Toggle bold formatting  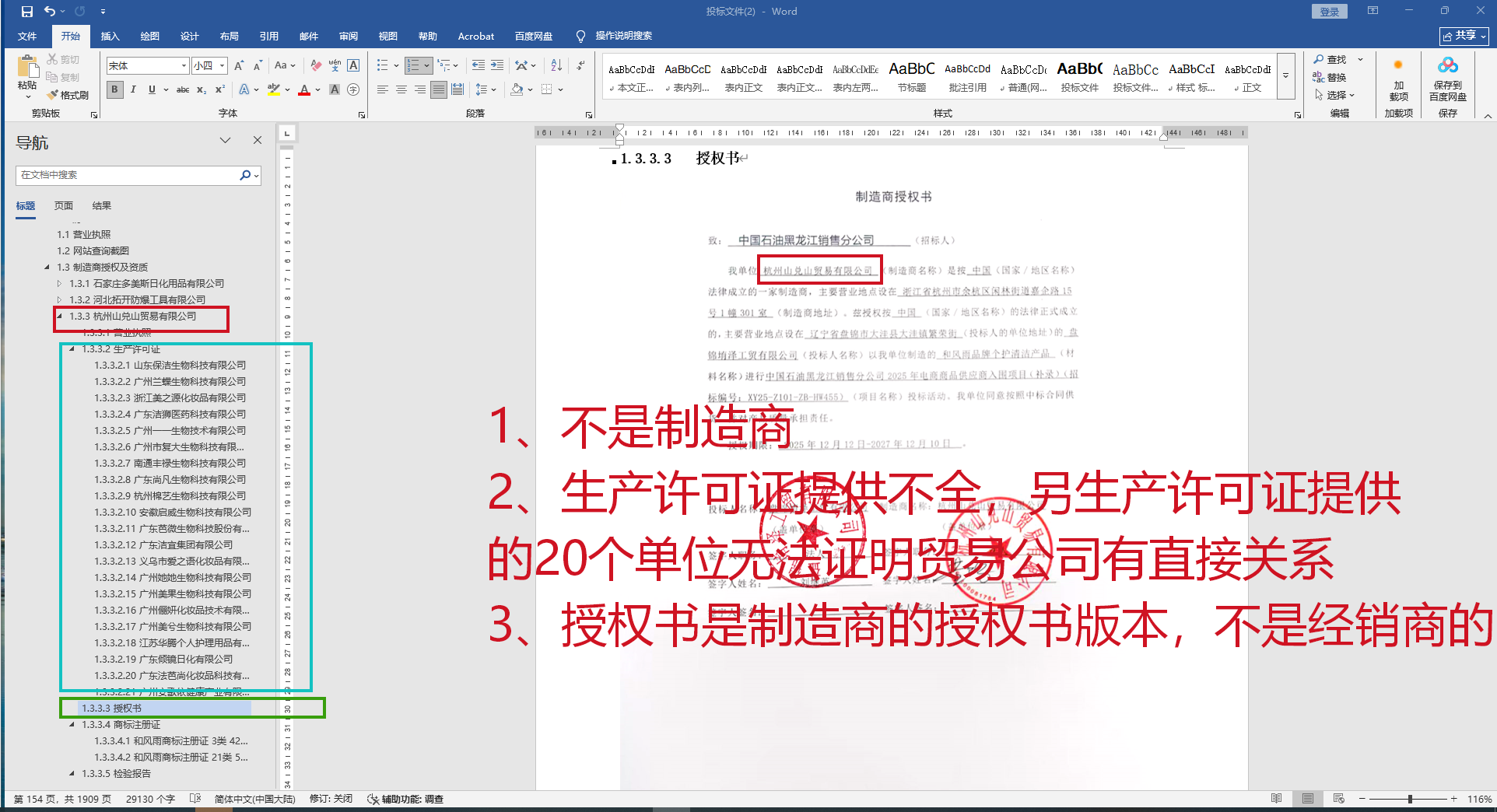(115, 89)
